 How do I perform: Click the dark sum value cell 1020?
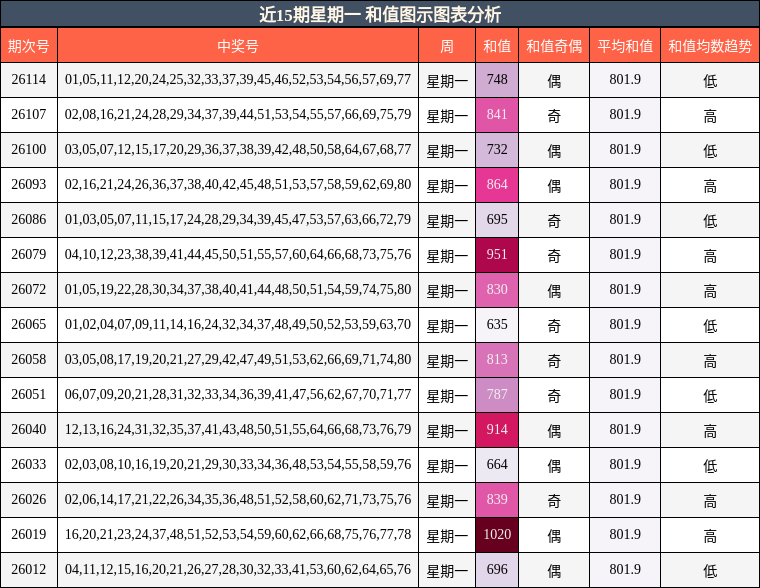497,535
